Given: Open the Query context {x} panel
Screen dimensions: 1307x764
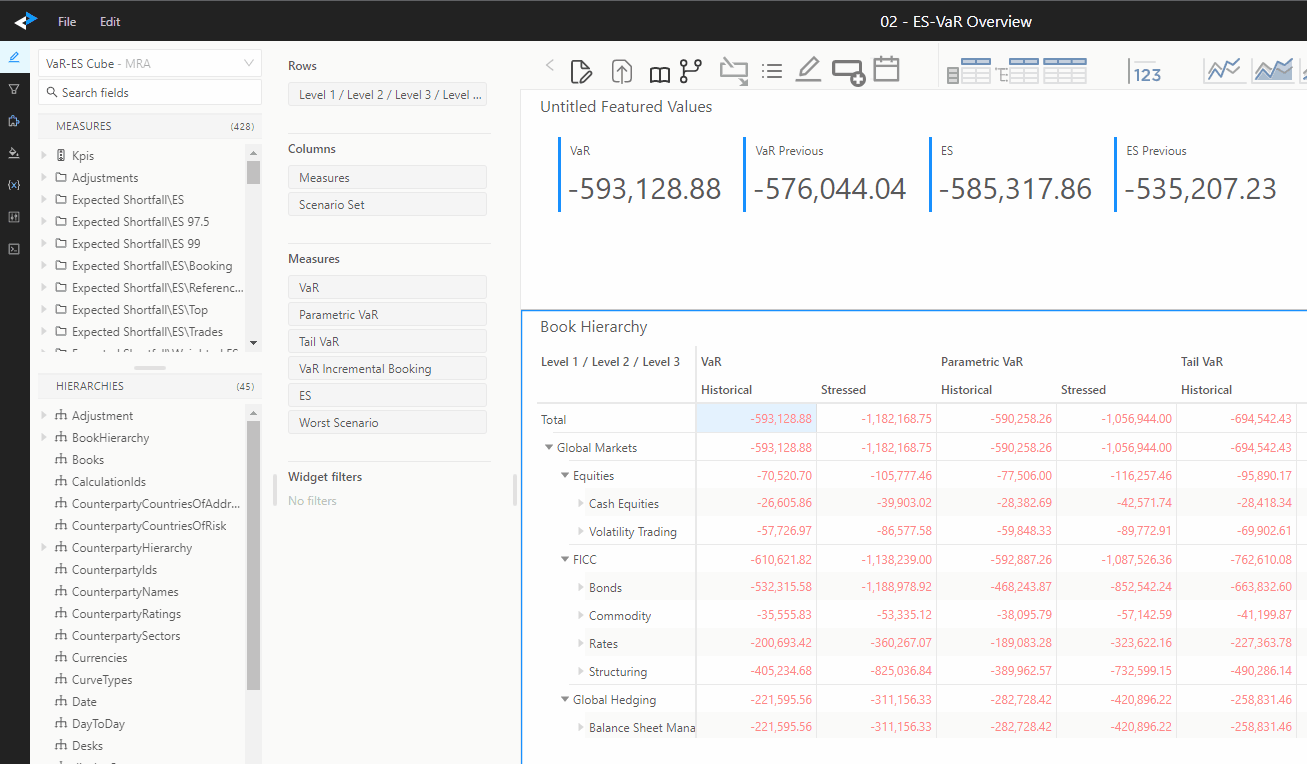Looking at the screenshot, I should point(14,185).
